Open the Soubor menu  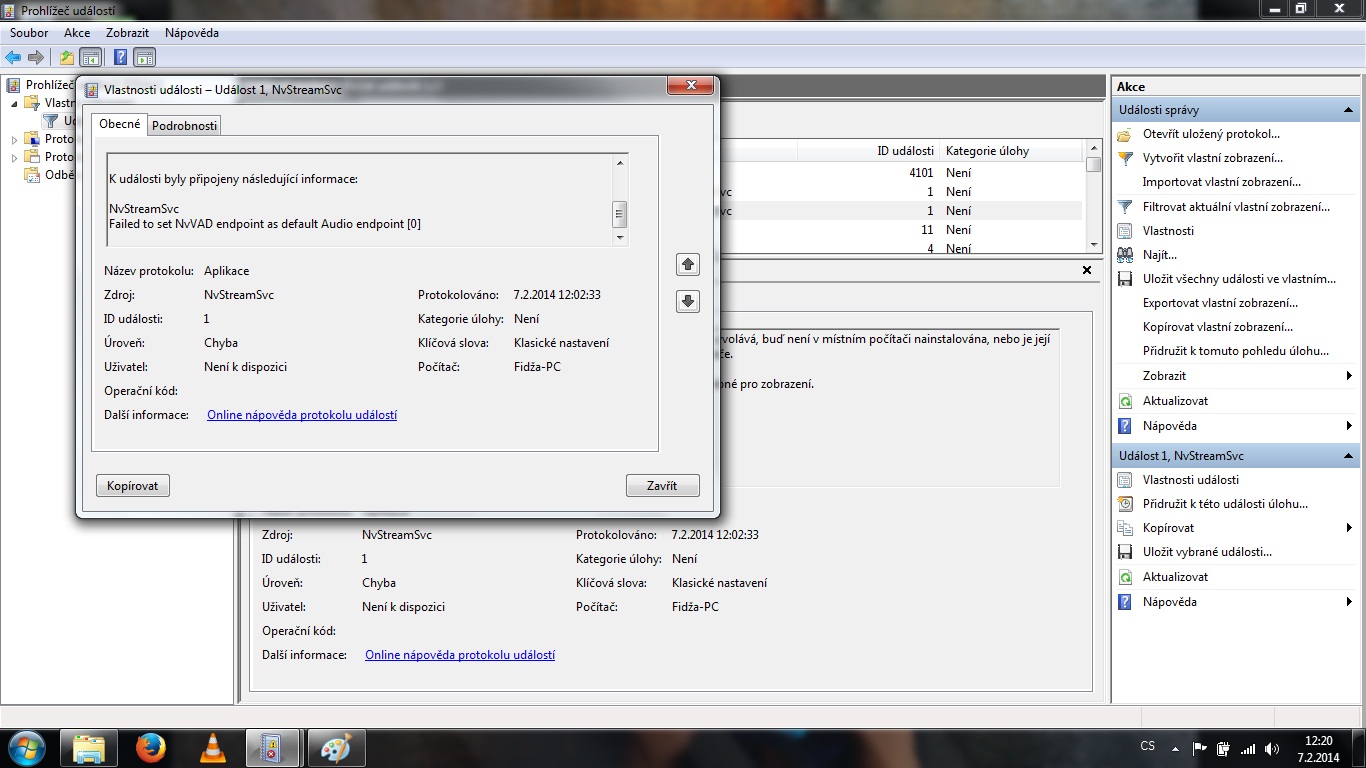pyautogui.click(x=29, y=33)
